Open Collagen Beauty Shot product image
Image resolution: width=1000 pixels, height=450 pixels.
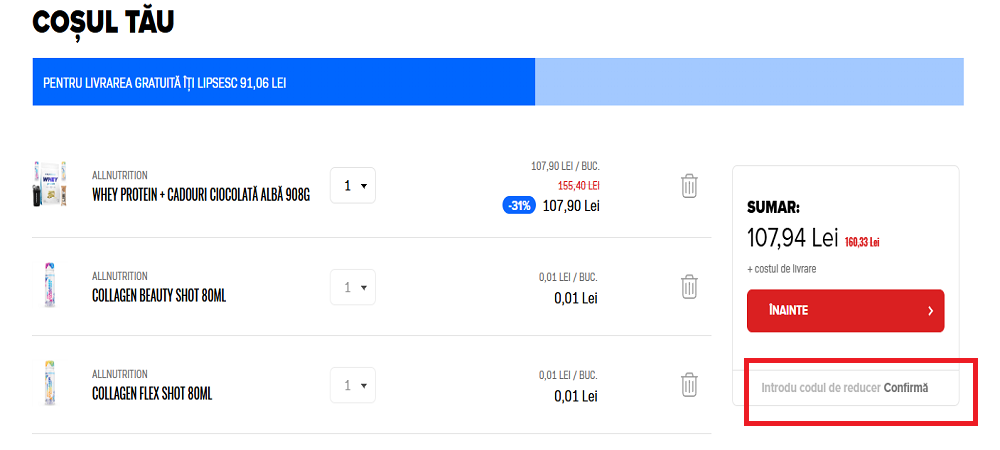click(x=49, y=286)
